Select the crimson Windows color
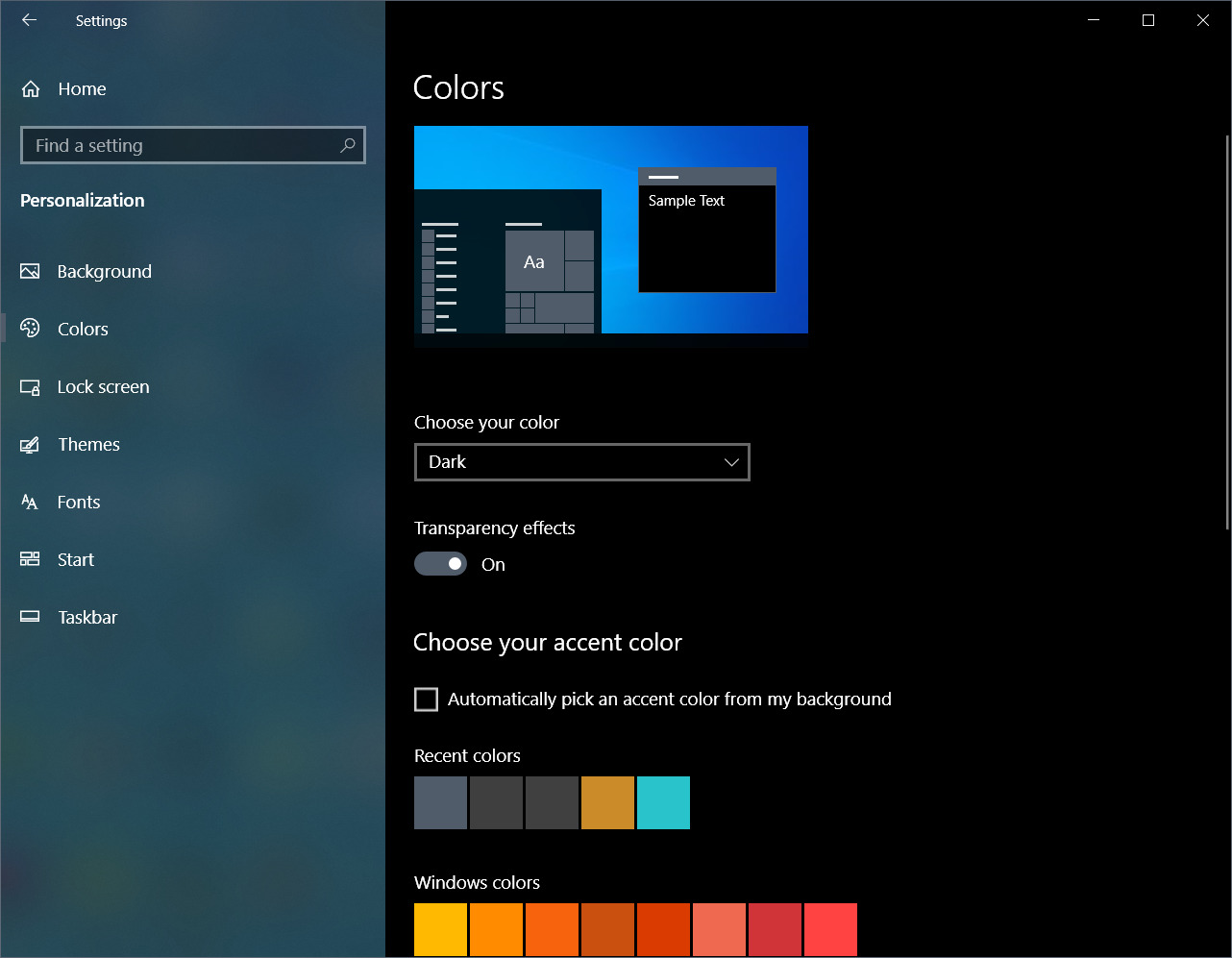 (x=775, y=929)
